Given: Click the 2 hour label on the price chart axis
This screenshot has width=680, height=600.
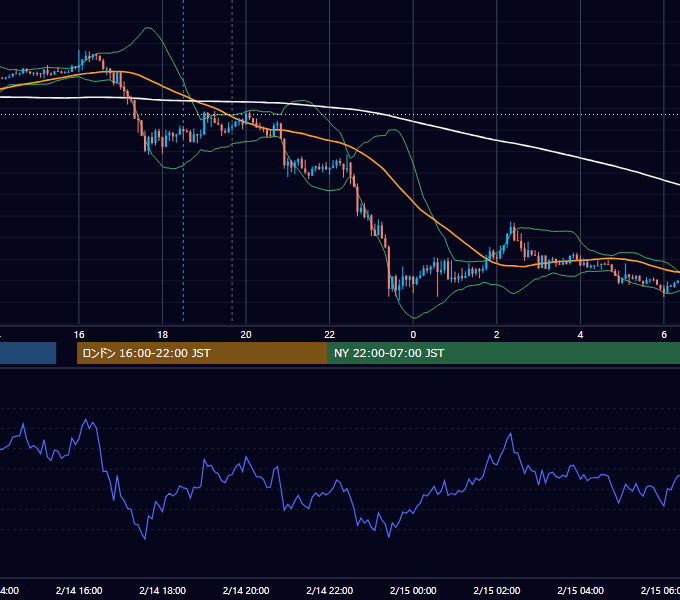Looking at the screenshot, I should [x=497, y=335].
